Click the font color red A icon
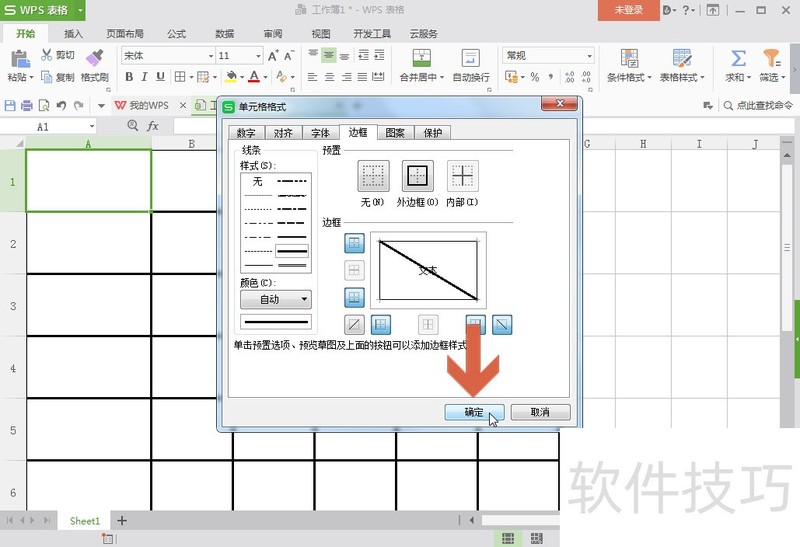Screen dimensions: 800x547 click(x=254, y=77)
